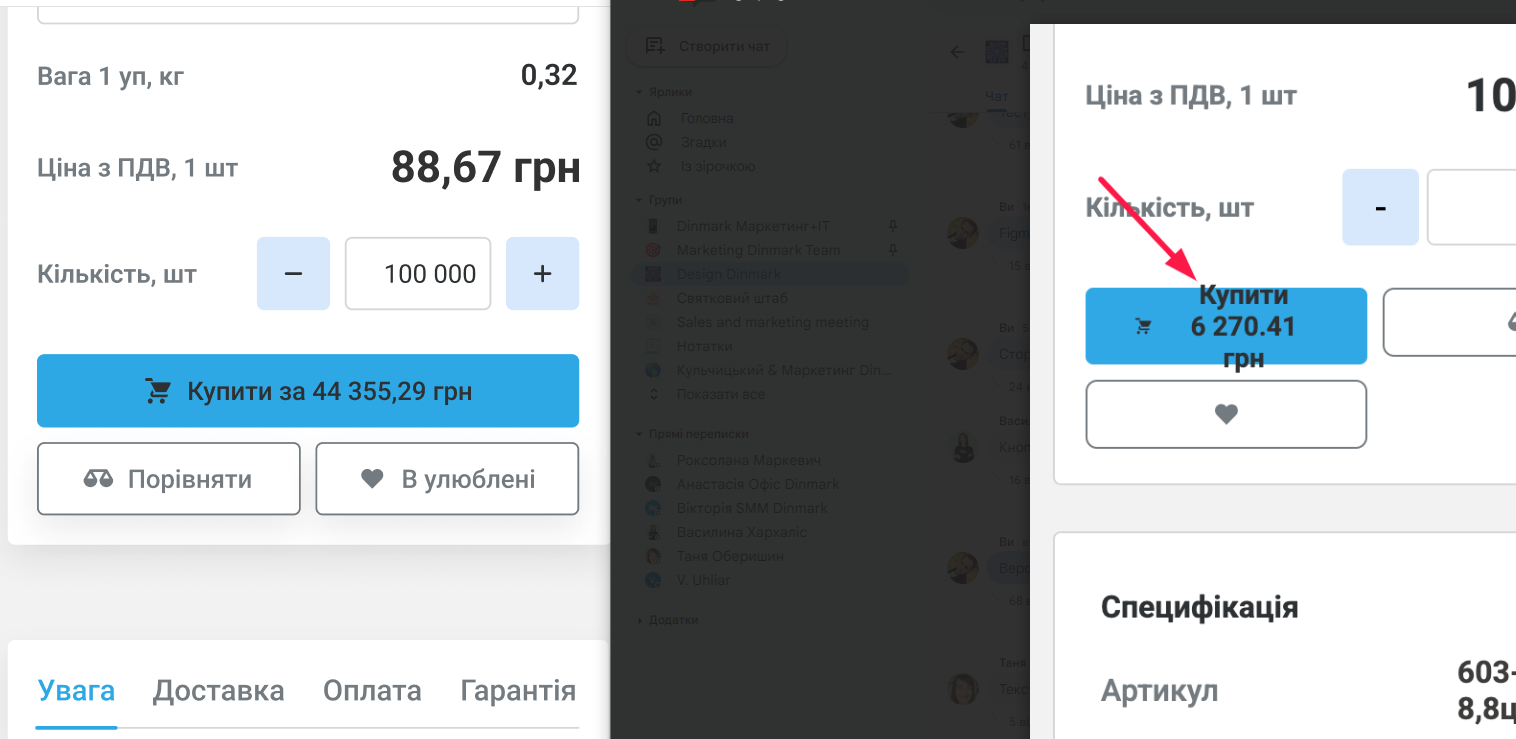1516x739 pixels.
Task: Increase quantity with the plus button
Action: click(x=542, y=274)
